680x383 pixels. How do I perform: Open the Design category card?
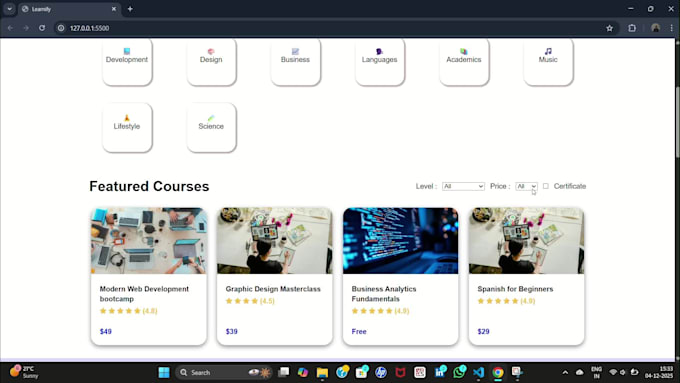(211, 62)
